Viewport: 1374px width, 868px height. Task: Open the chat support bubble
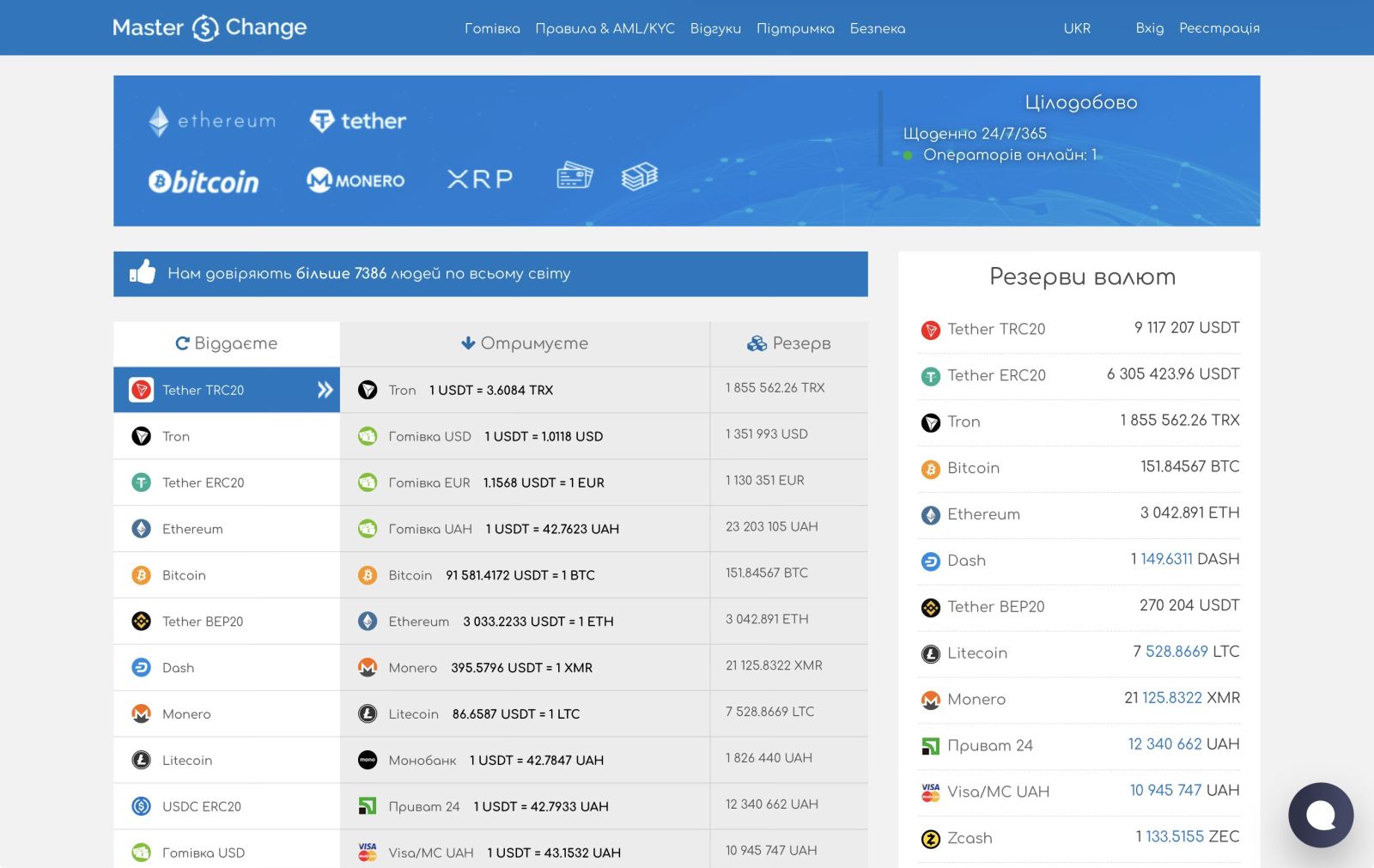(x=1320, y=815)
